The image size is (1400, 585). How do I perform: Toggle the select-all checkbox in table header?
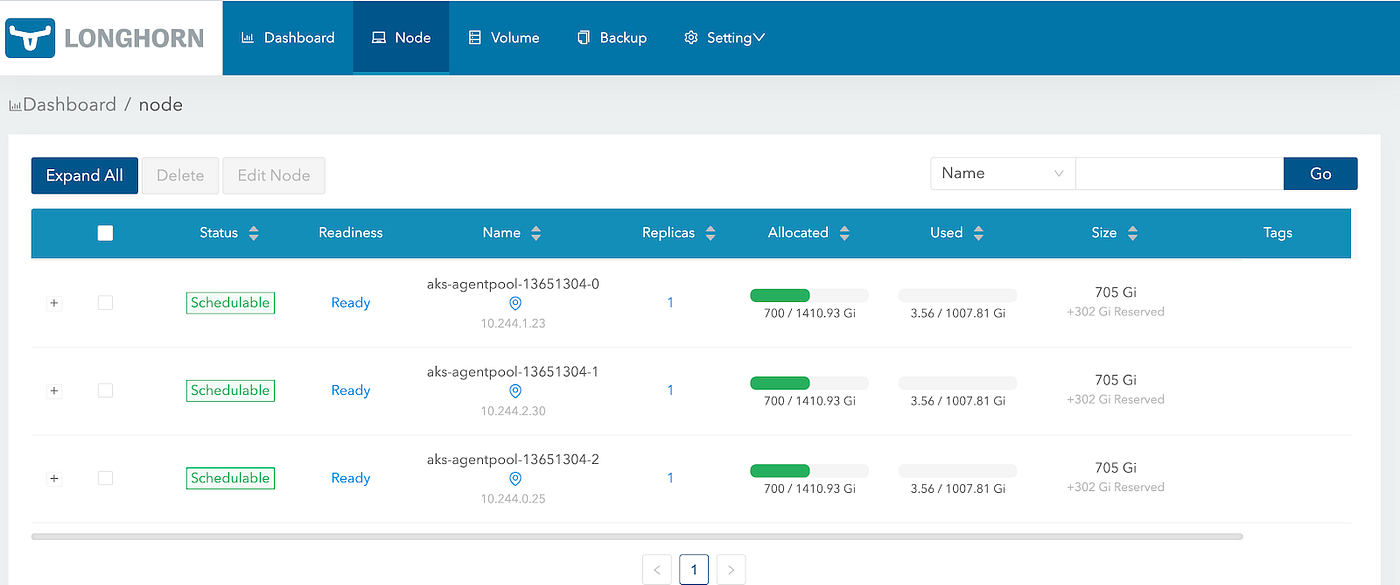(x=105, y=233)
